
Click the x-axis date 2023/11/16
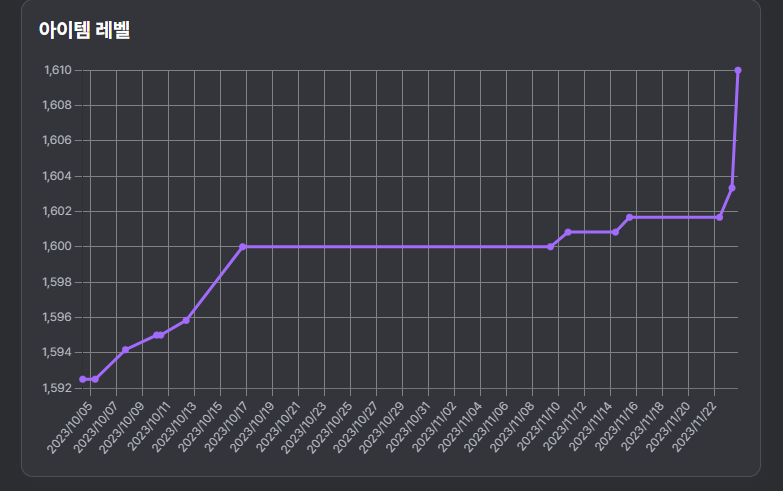(616, 428)
